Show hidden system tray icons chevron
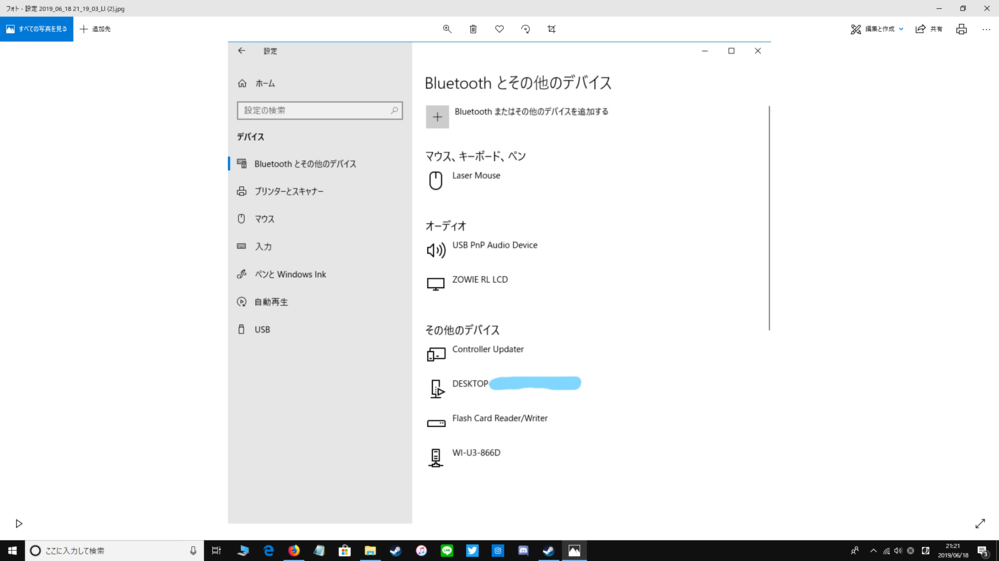This screenshot has height=561, width=999. (873, 551)
